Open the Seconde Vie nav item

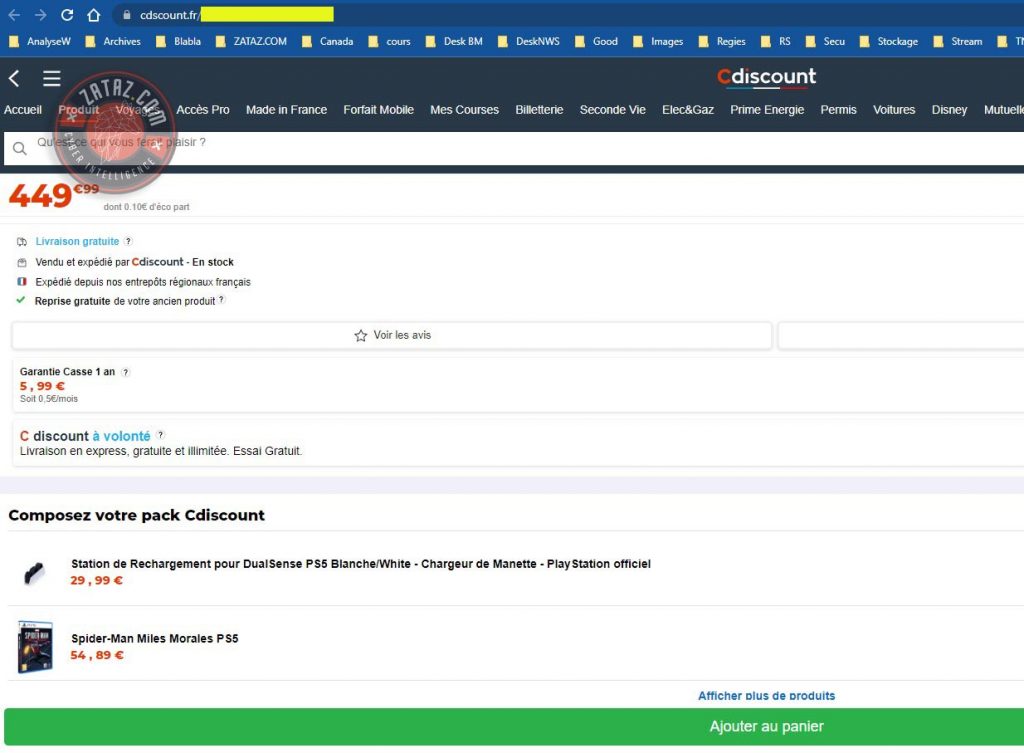[x=613, y=110]
